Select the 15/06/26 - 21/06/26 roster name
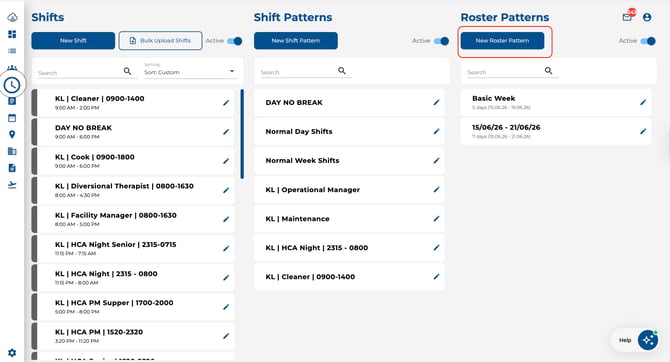670x362 pixels. 506,127
